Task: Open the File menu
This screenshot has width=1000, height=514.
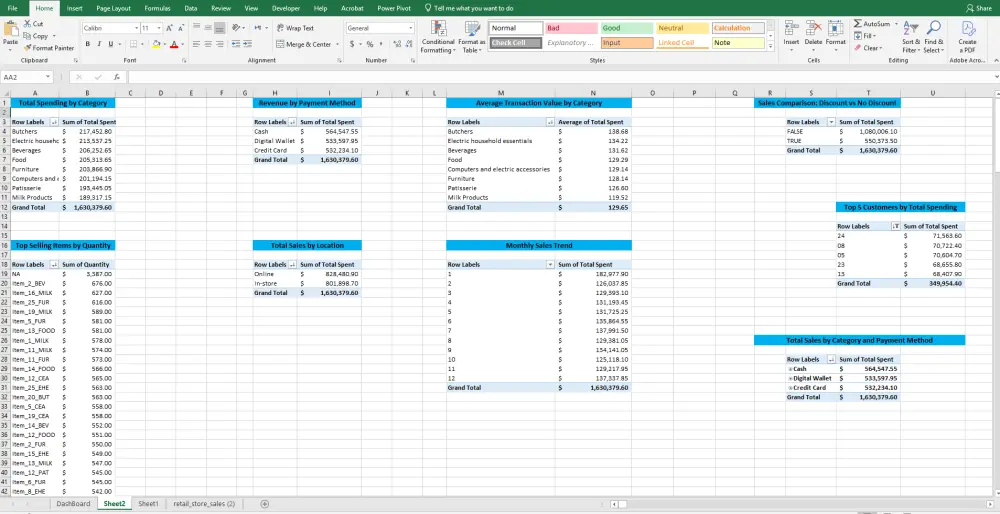Action: [x=12, y=8]
